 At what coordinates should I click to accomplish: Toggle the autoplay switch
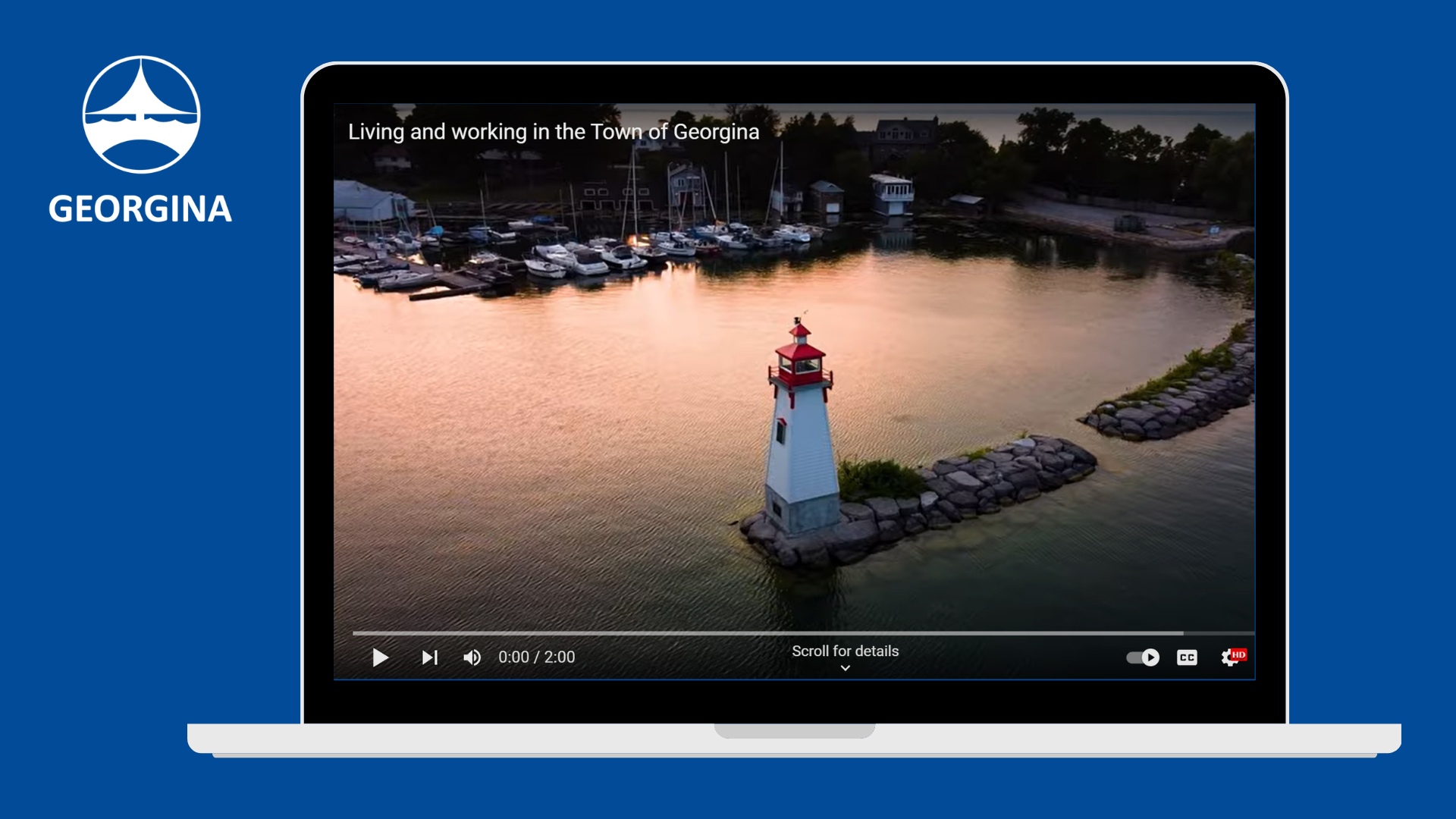coord(1143,657)
